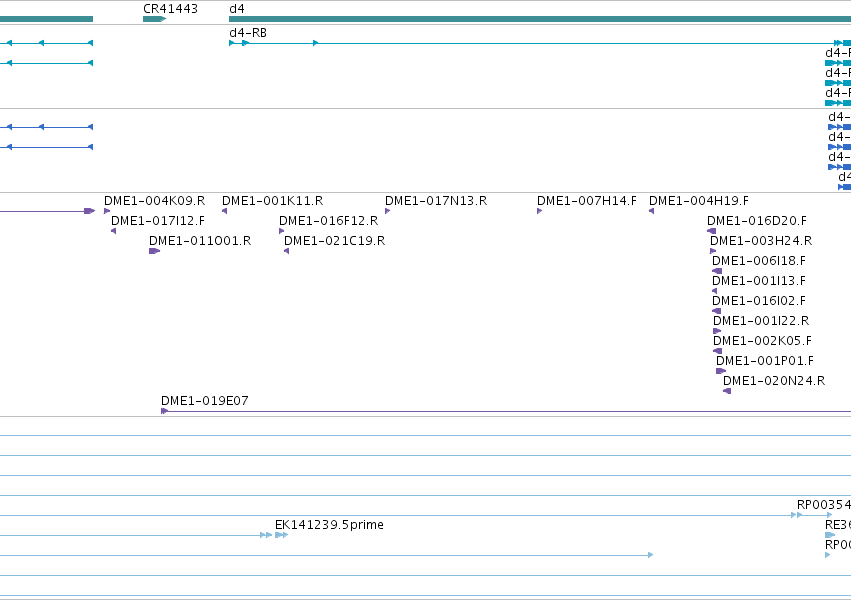Screen dimensions: 851x600
Task: Select the DME1-016F12.R arrow glyph
Action: tap(282, 231)
